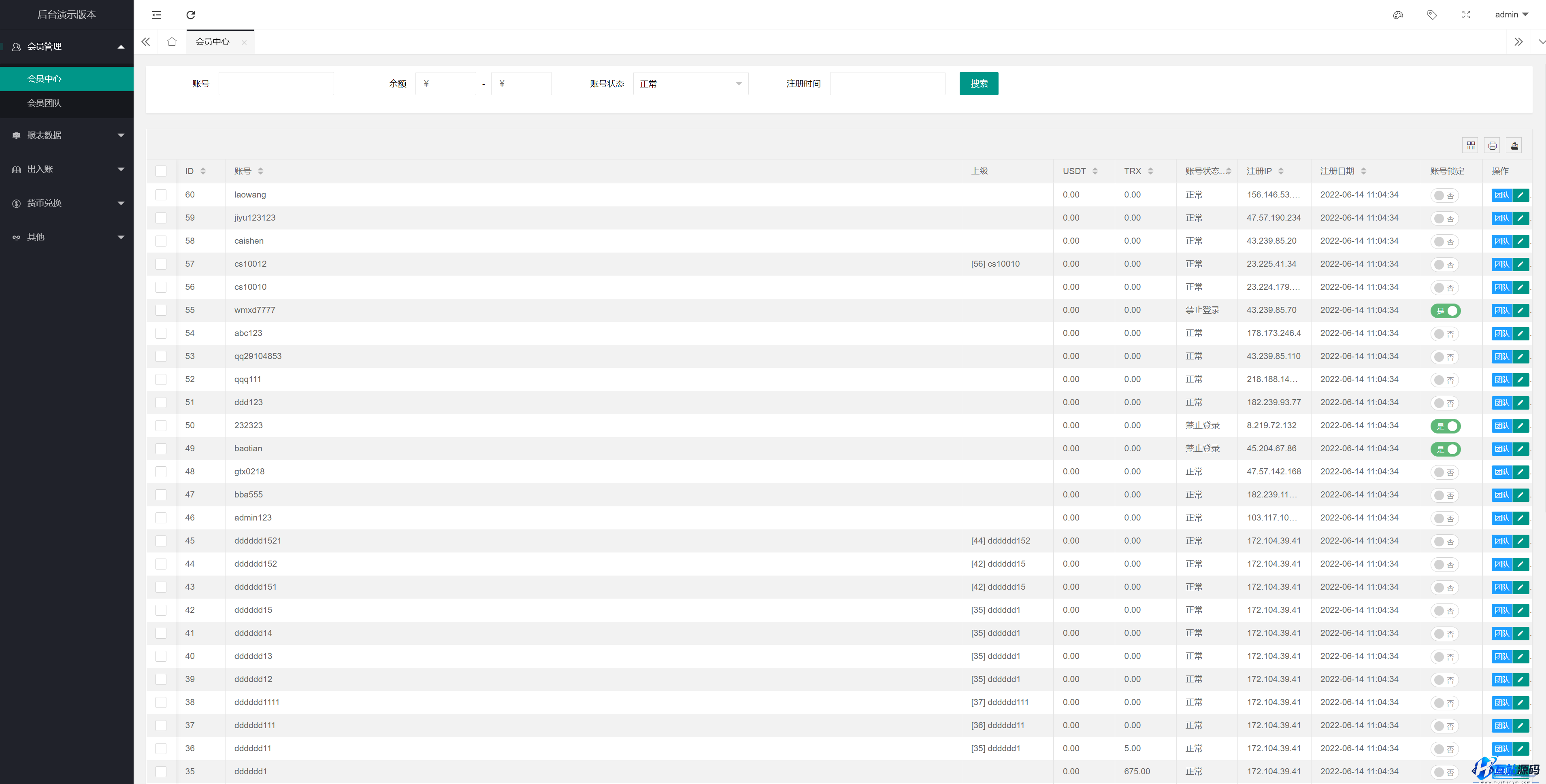The image size is (1546, 784).
Task: Click the tag/note icon in the header
Action: pos(1432,15)
